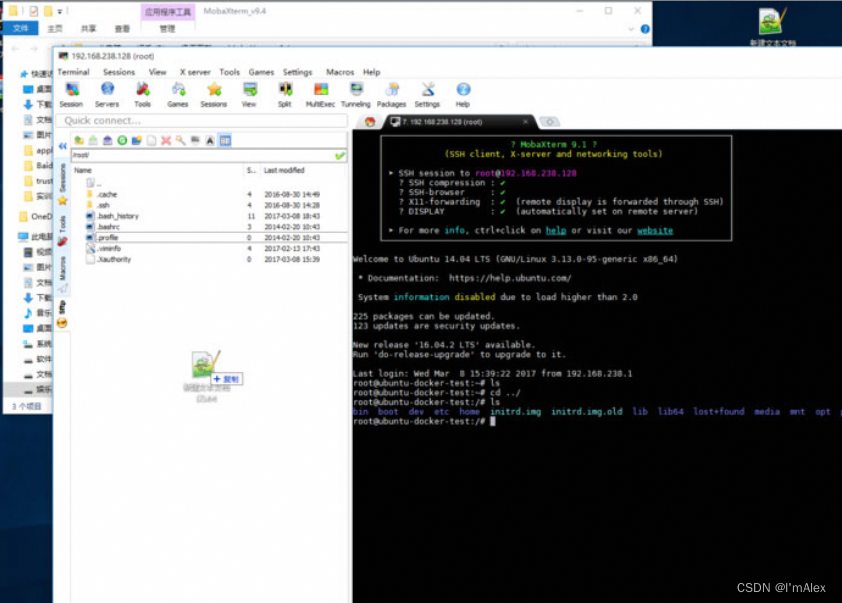This screenshot has width=842, height=603.
Task: Open the Games toolbar icon with the gamepad
Action: 178,95
